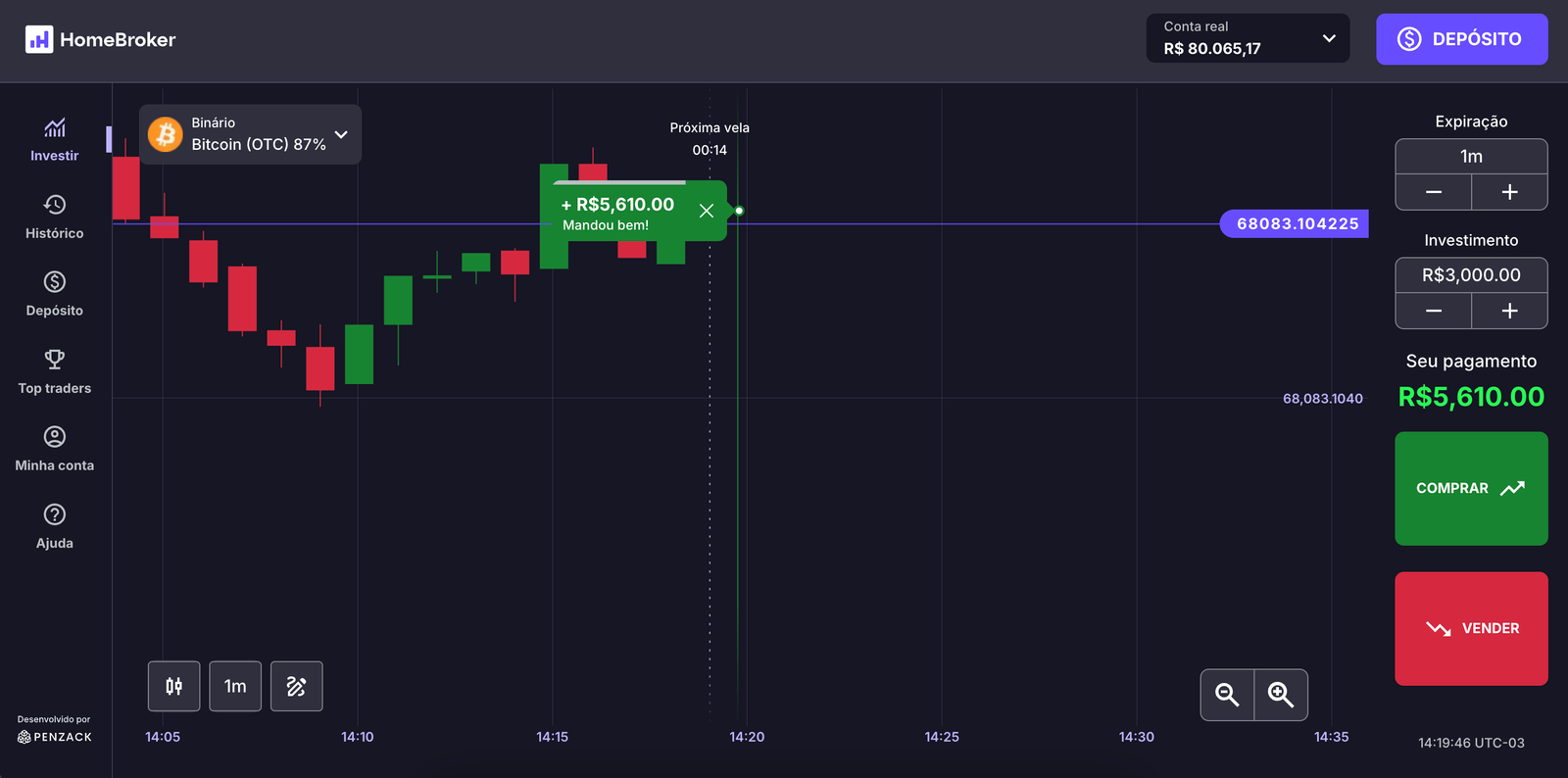Click the 14:05 time axis label

tap(163, 737)
